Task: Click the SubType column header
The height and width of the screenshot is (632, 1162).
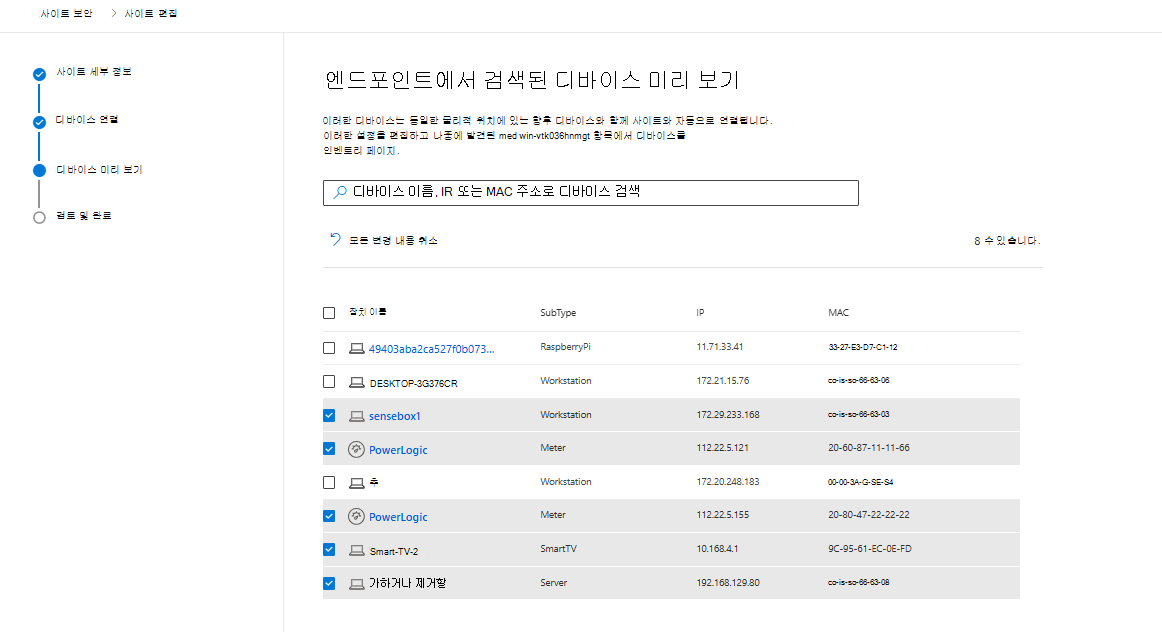Action: (x=558, y=313)
